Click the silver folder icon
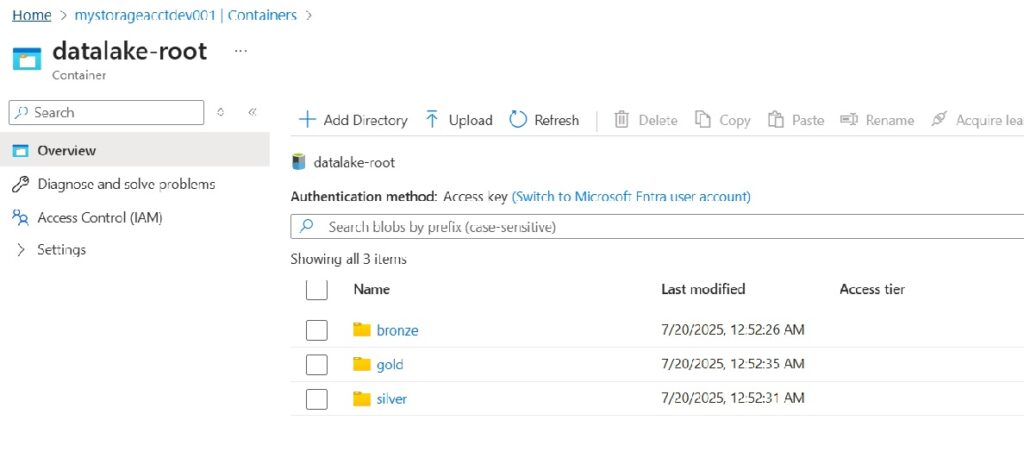The image size is (1024, 458). (362, 399)
